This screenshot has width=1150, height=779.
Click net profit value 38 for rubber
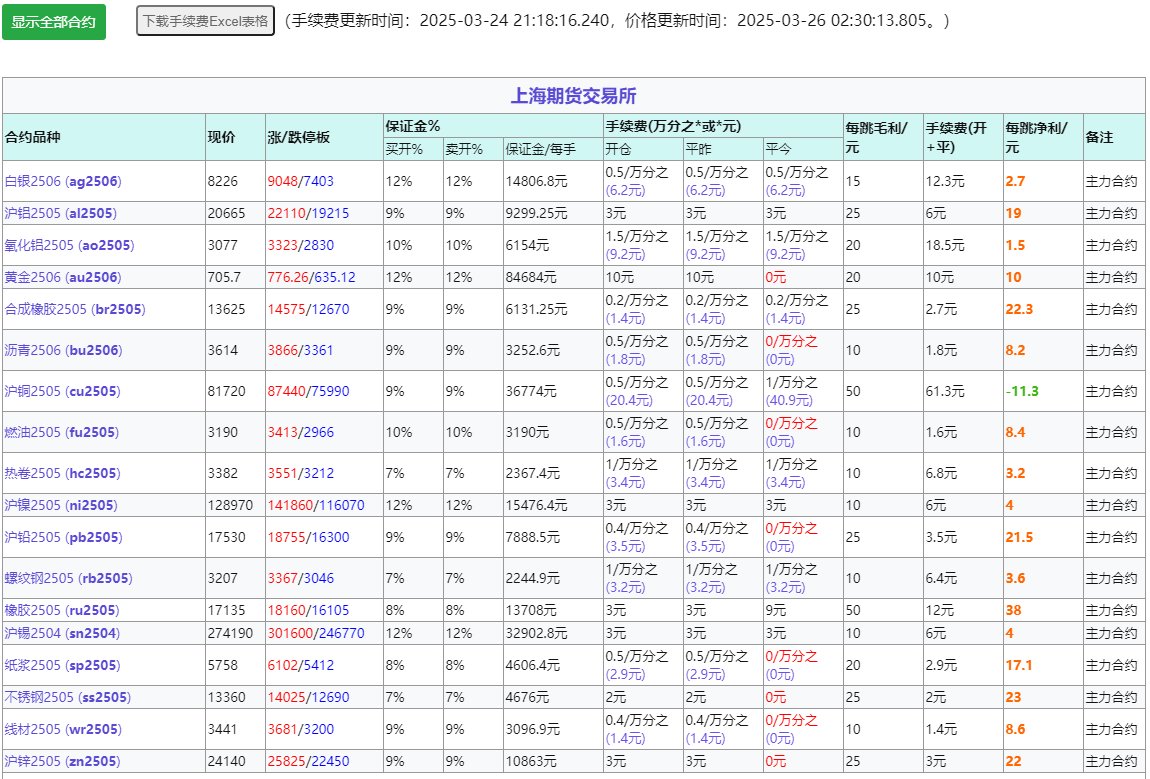coord(1014,610)
